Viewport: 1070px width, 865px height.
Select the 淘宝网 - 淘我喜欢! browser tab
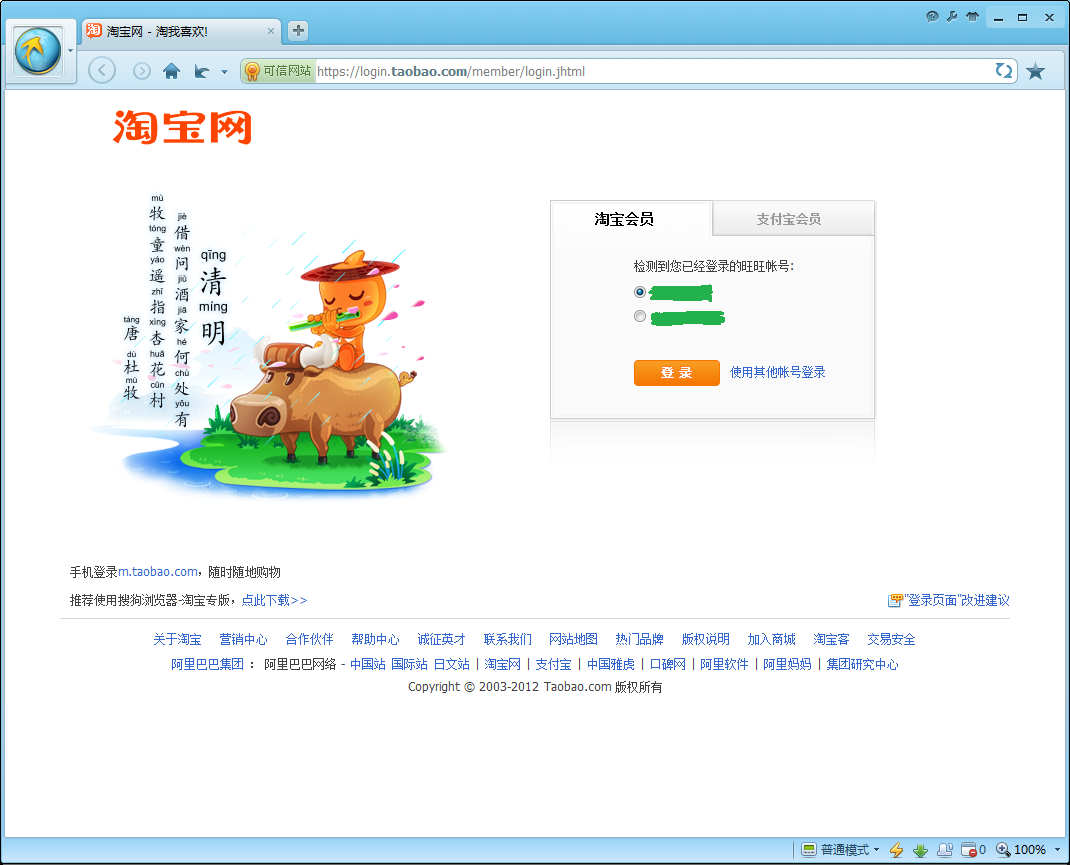click(181, 31)
